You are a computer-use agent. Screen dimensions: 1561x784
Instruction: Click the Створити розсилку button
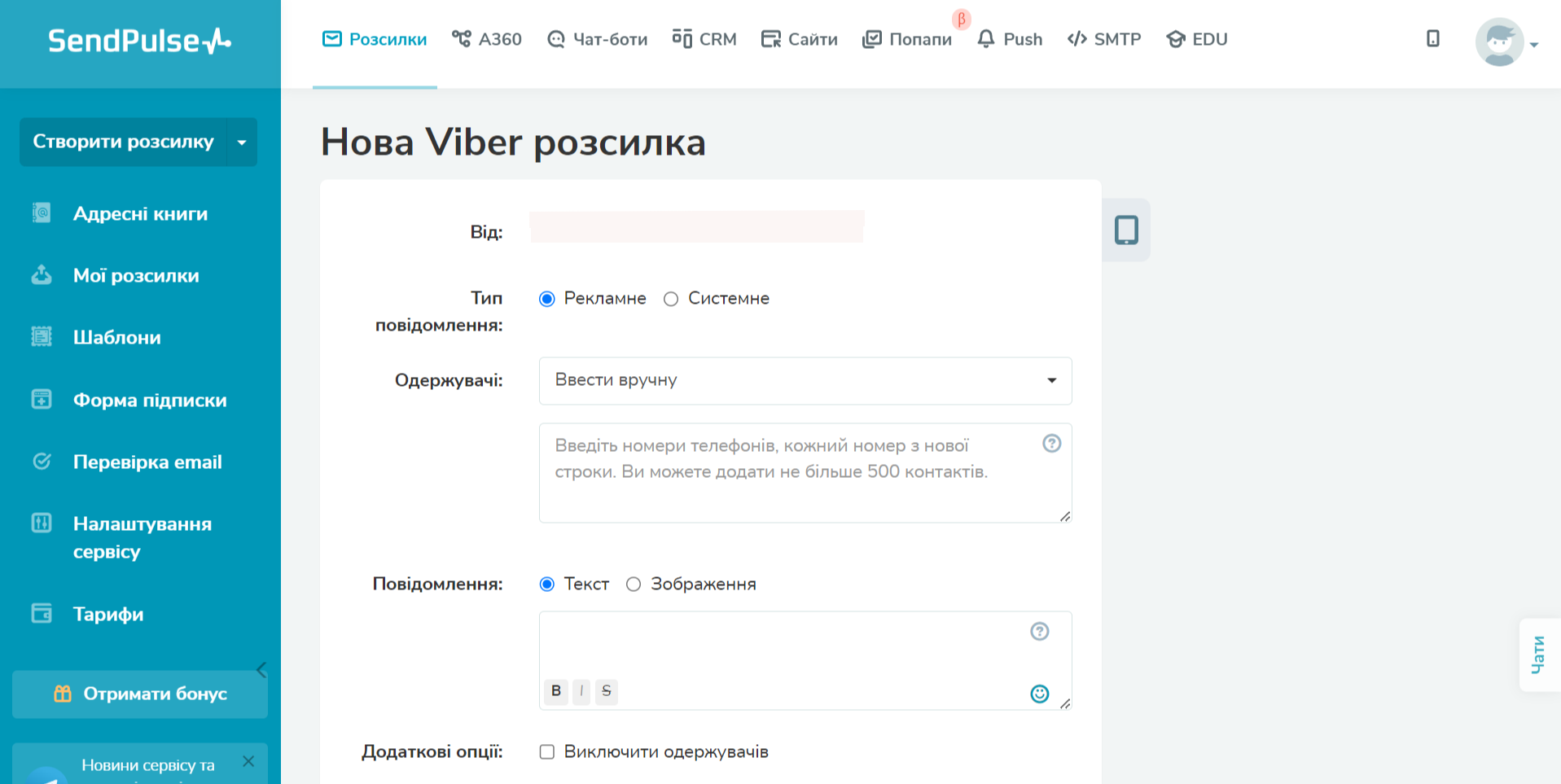[123, 142]
